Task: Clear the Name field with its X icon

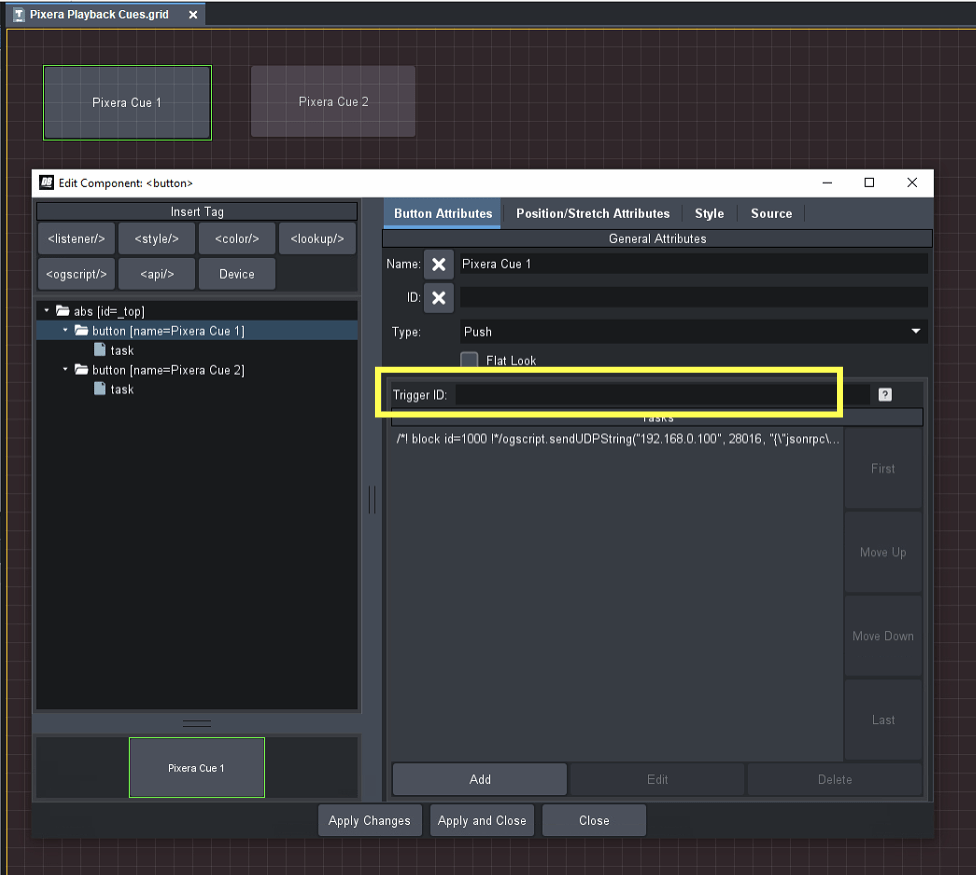Action: pos(438,264)
